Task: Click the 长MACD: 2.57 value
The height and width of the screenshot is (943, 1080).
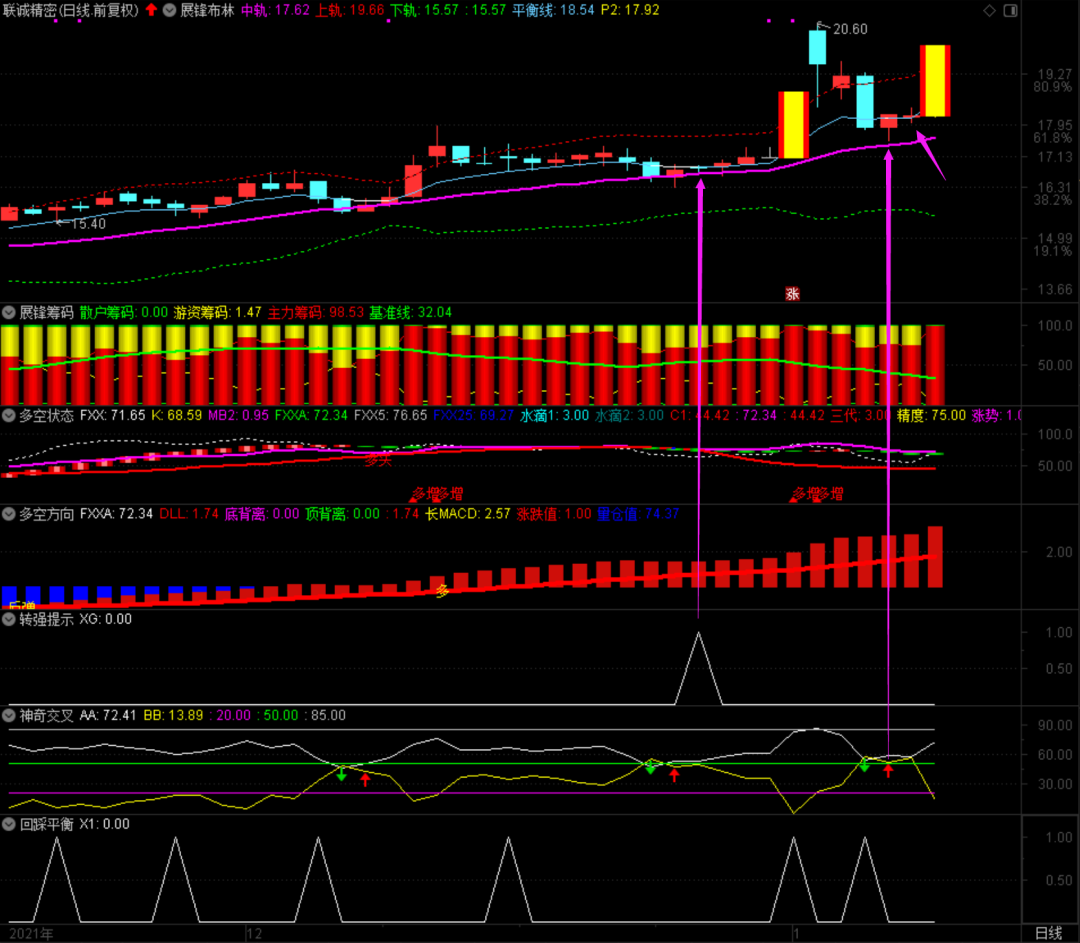Action: 468,514
